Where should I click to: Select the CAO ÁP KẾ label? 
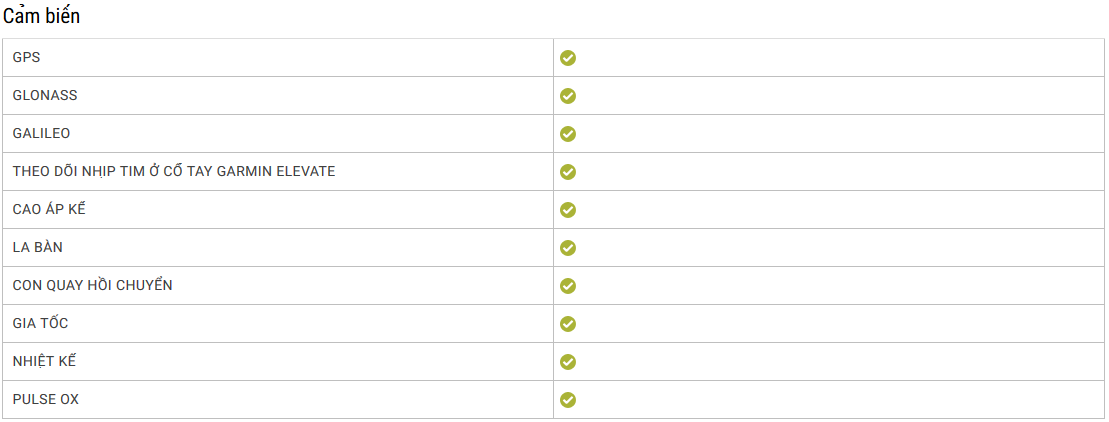[49, 209]
